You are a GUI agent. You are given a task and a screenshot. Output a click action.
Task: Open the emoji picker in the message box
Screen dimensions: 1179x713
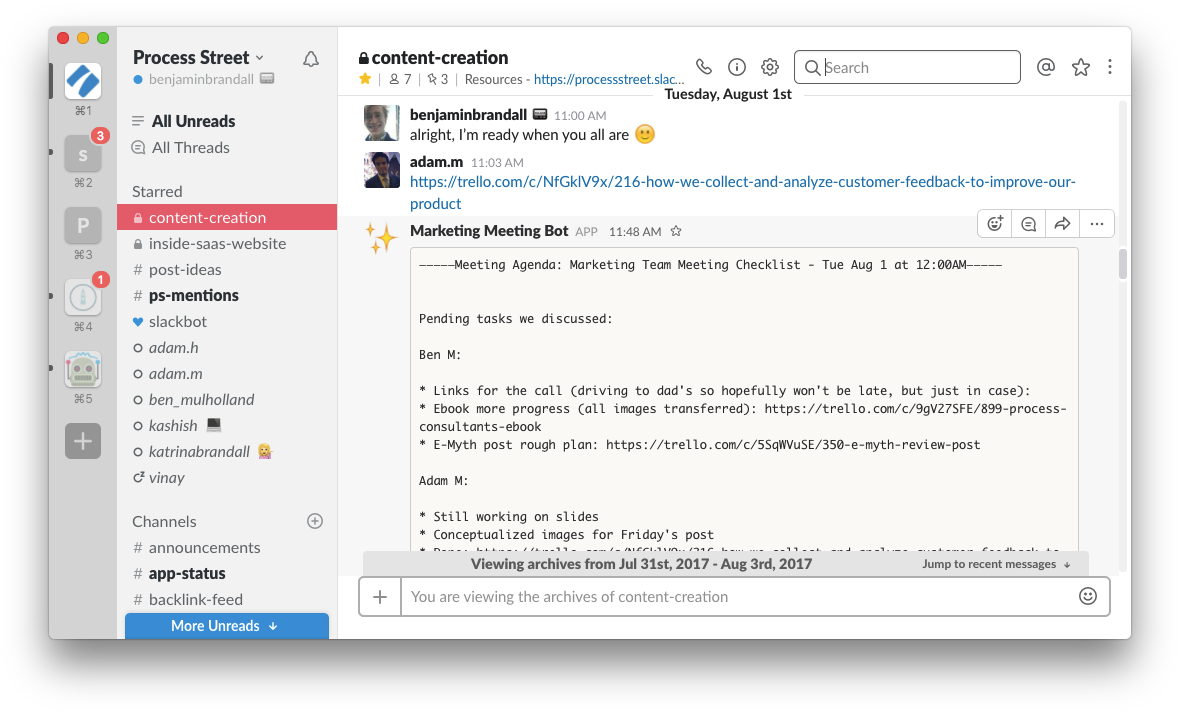click(x=1088, y=595)
